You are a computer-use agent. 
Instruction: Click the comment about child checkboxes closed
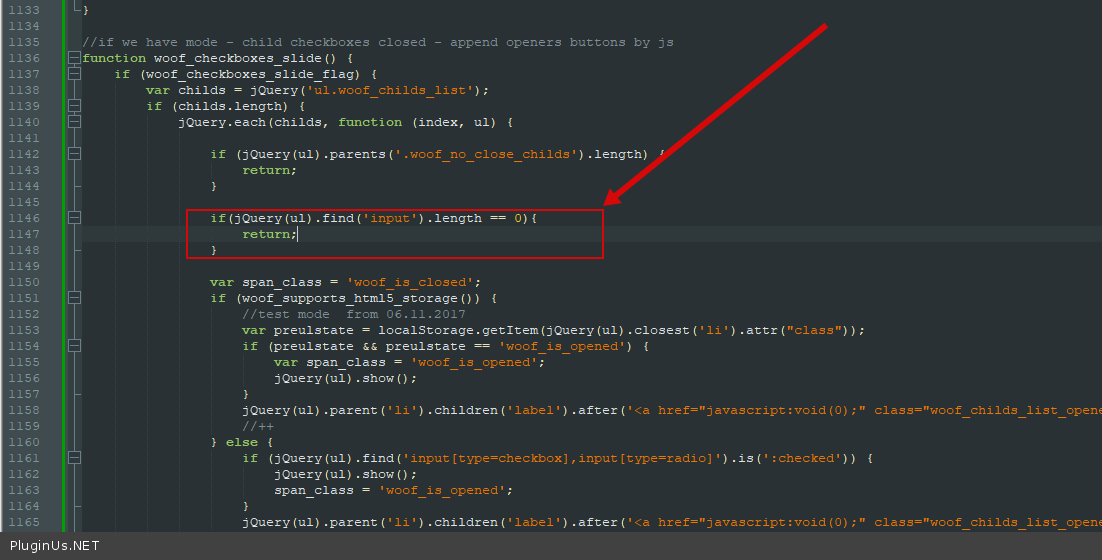[x=378, y=42]
